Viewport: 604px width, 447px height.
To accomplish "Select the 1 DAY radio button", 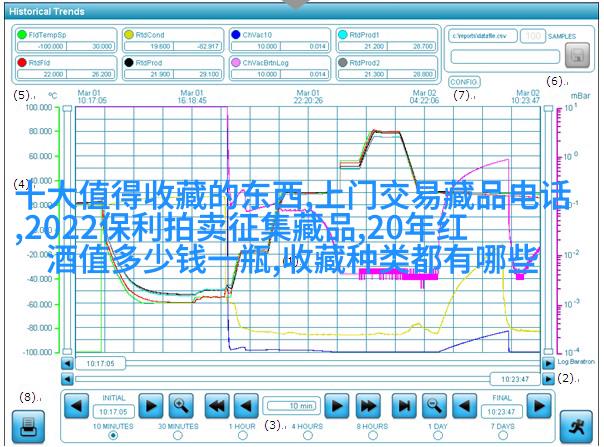I will click(438, 435).
